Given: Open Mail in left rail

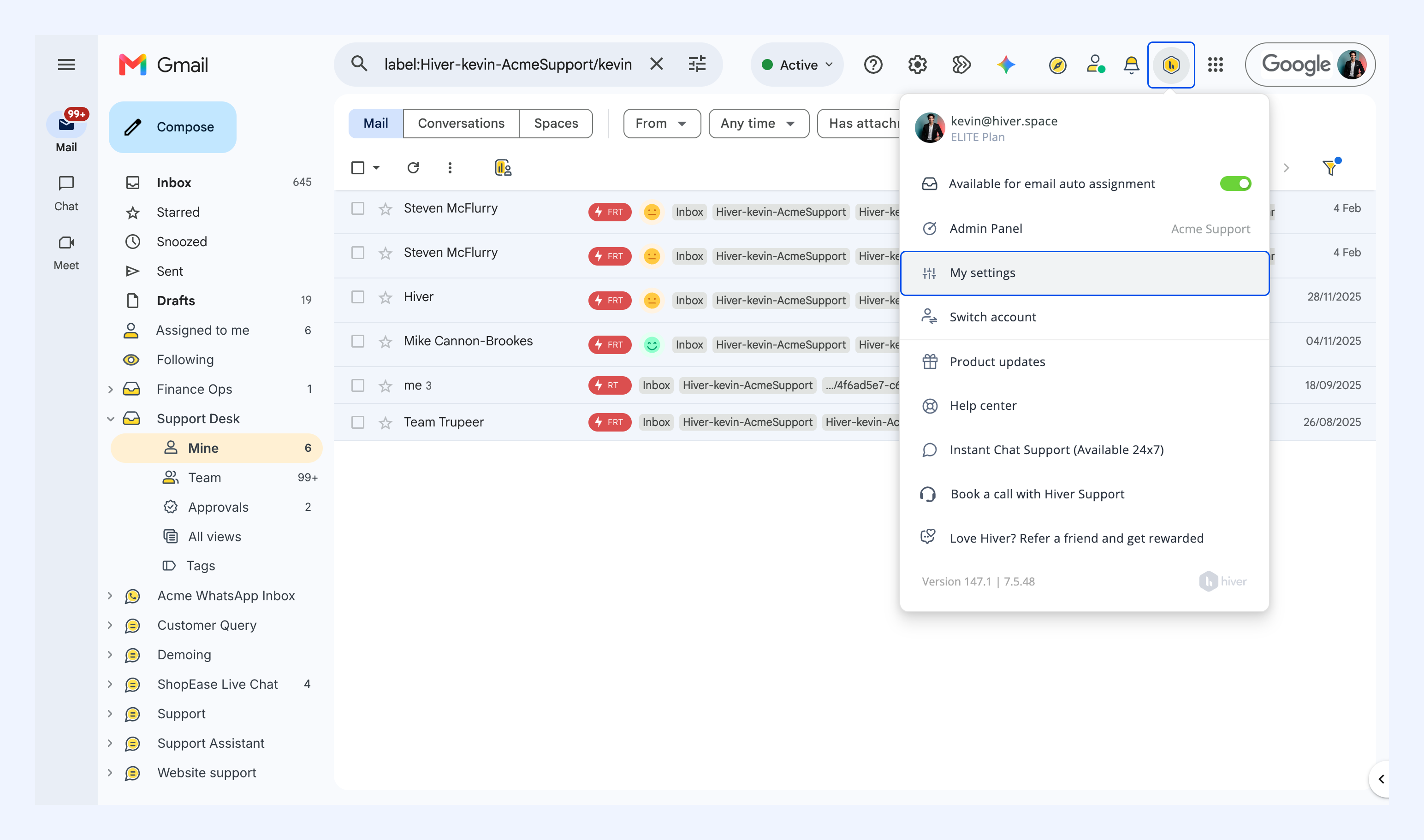Looking at the screenshot, I should click(66, 132).
